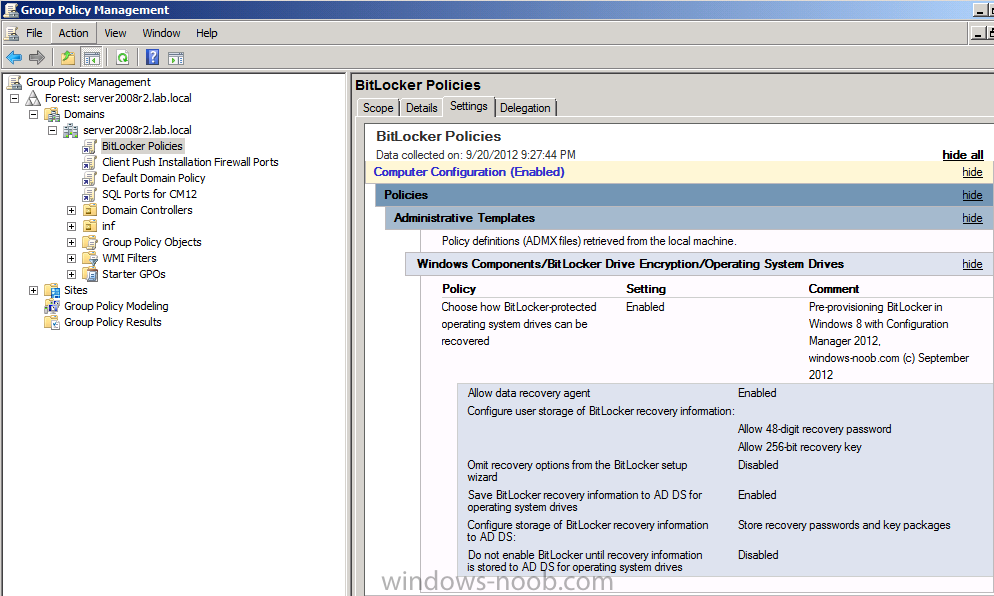
Task: Click the hide all link
Action: coord(962,155)
